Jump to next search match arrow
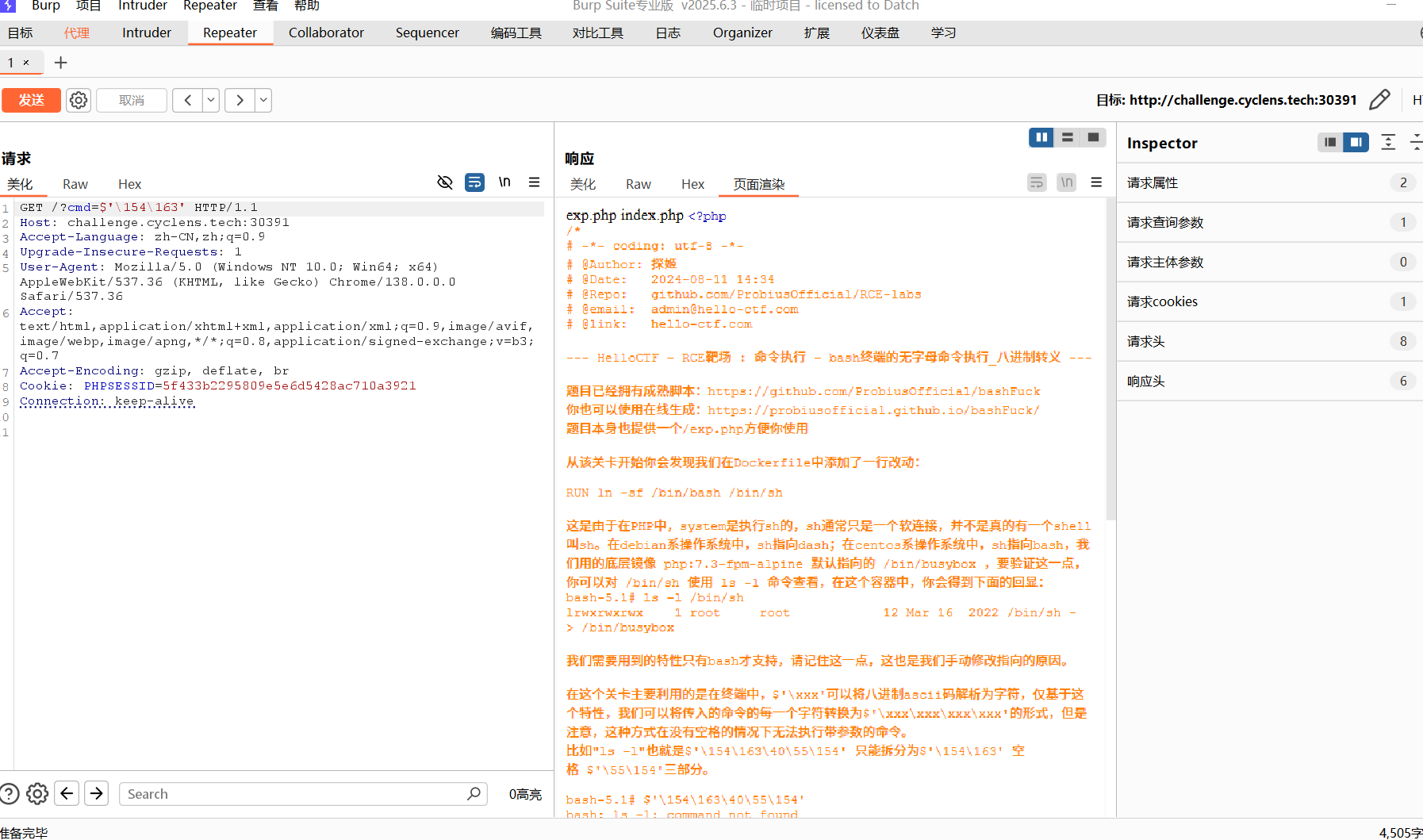 97,794
